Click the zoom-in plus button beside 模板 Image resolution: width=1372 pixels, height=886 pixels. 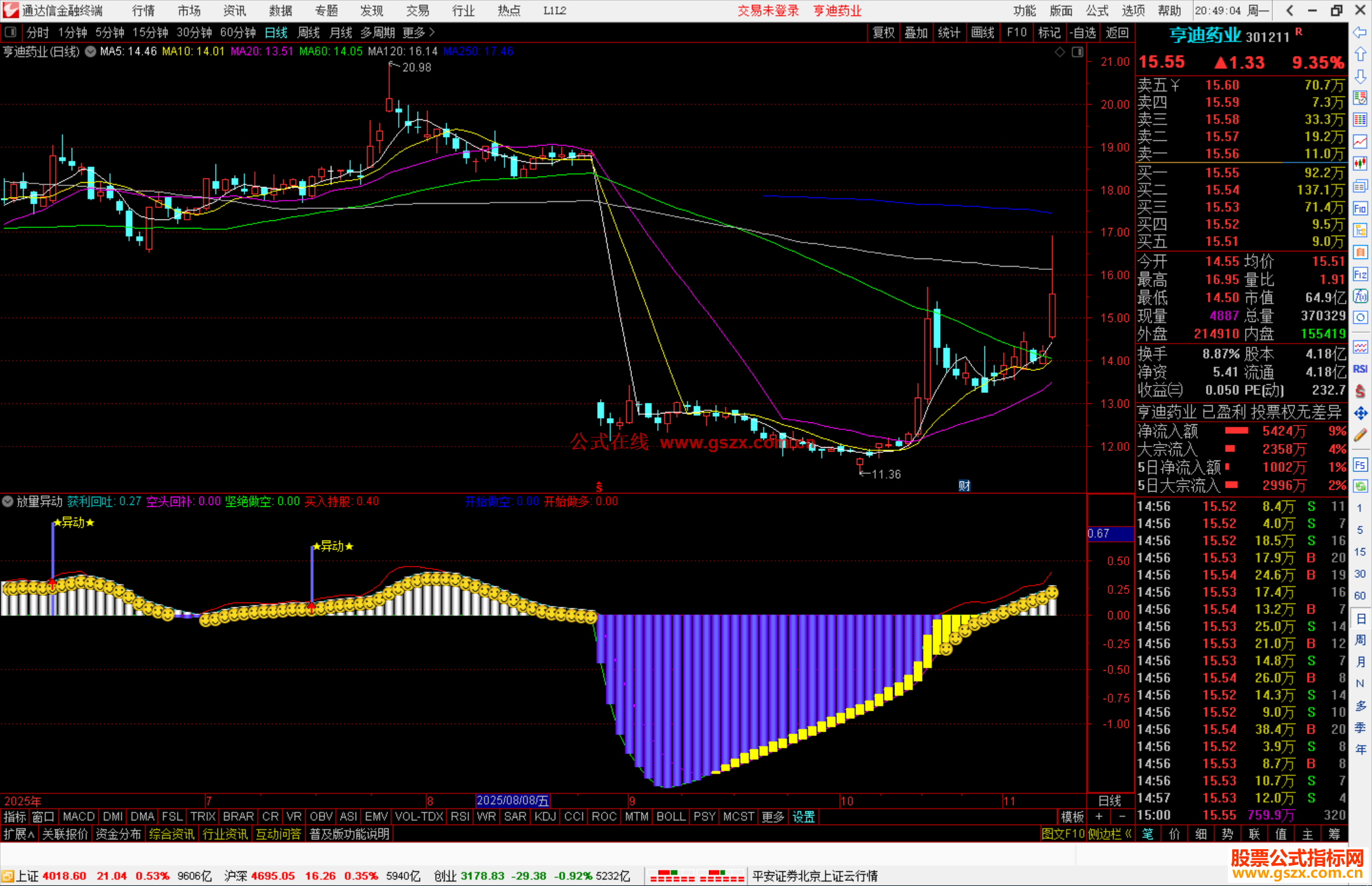click(1099, 816)
